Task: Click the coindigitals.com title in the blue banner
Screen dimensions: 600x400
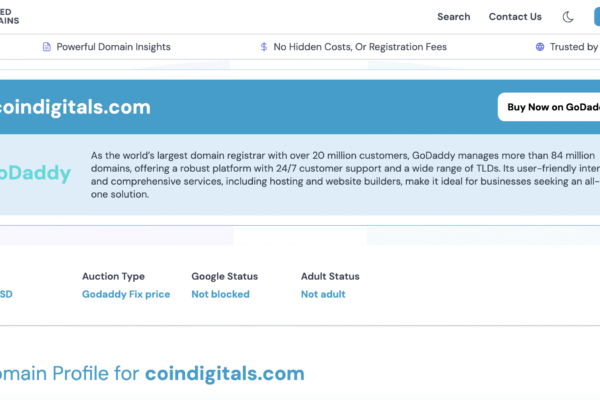Action: pyautogui.click(x=75, y=107)
